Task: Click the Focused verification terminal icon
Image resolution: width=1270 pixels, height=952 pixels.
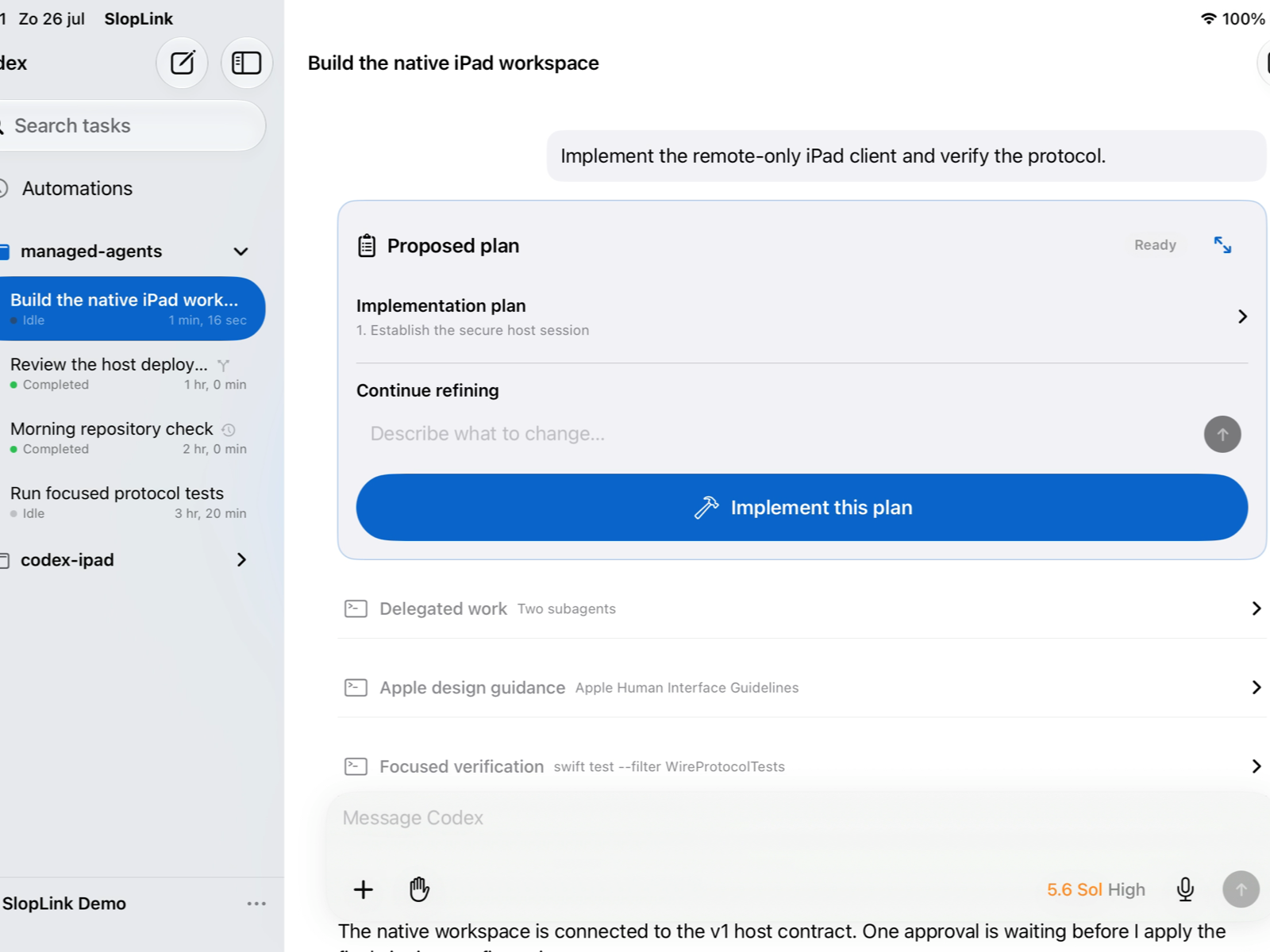Action: tap(356, 766)
